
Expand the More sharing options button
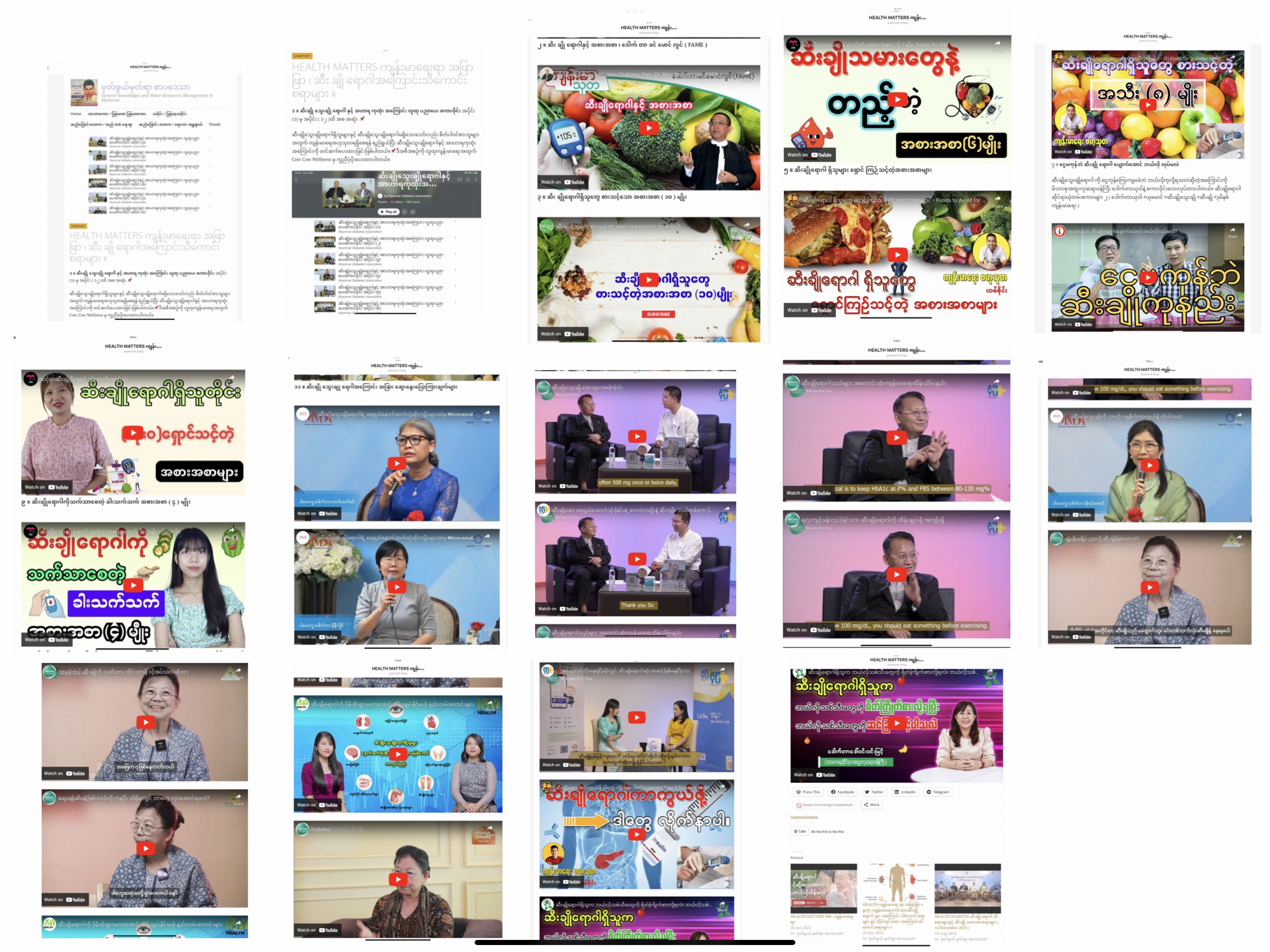872,805
